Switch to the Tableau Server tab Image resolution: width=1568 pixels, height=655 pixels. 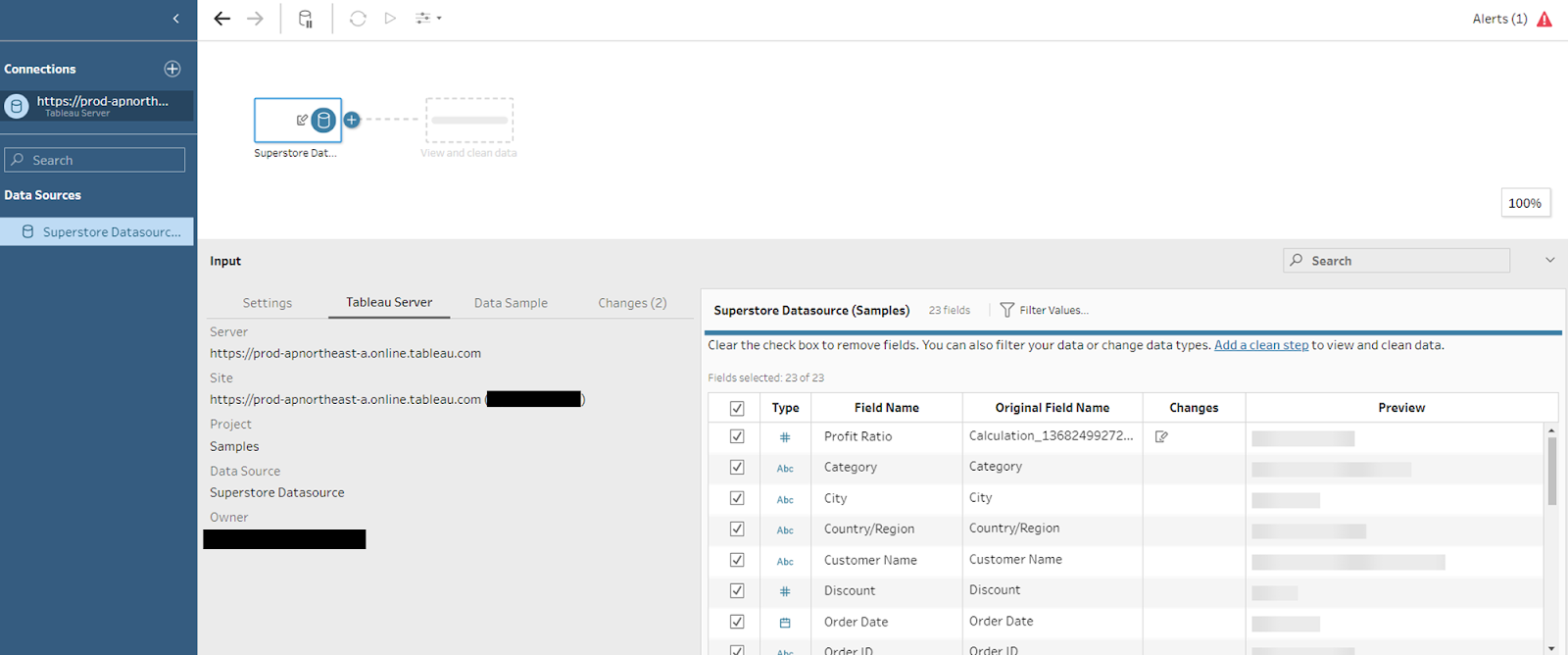coord(389,302)
